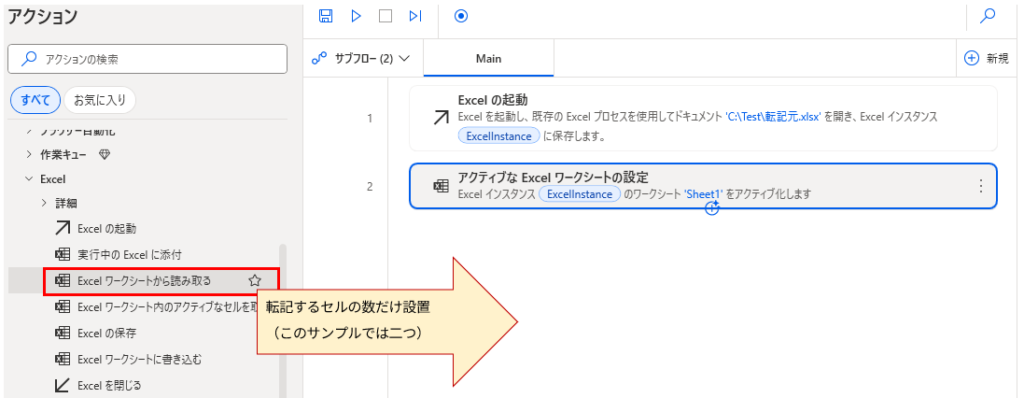The image size is (1024, 398).
Task: Expand the 詳細 subgroup
Action: [44, 203]
